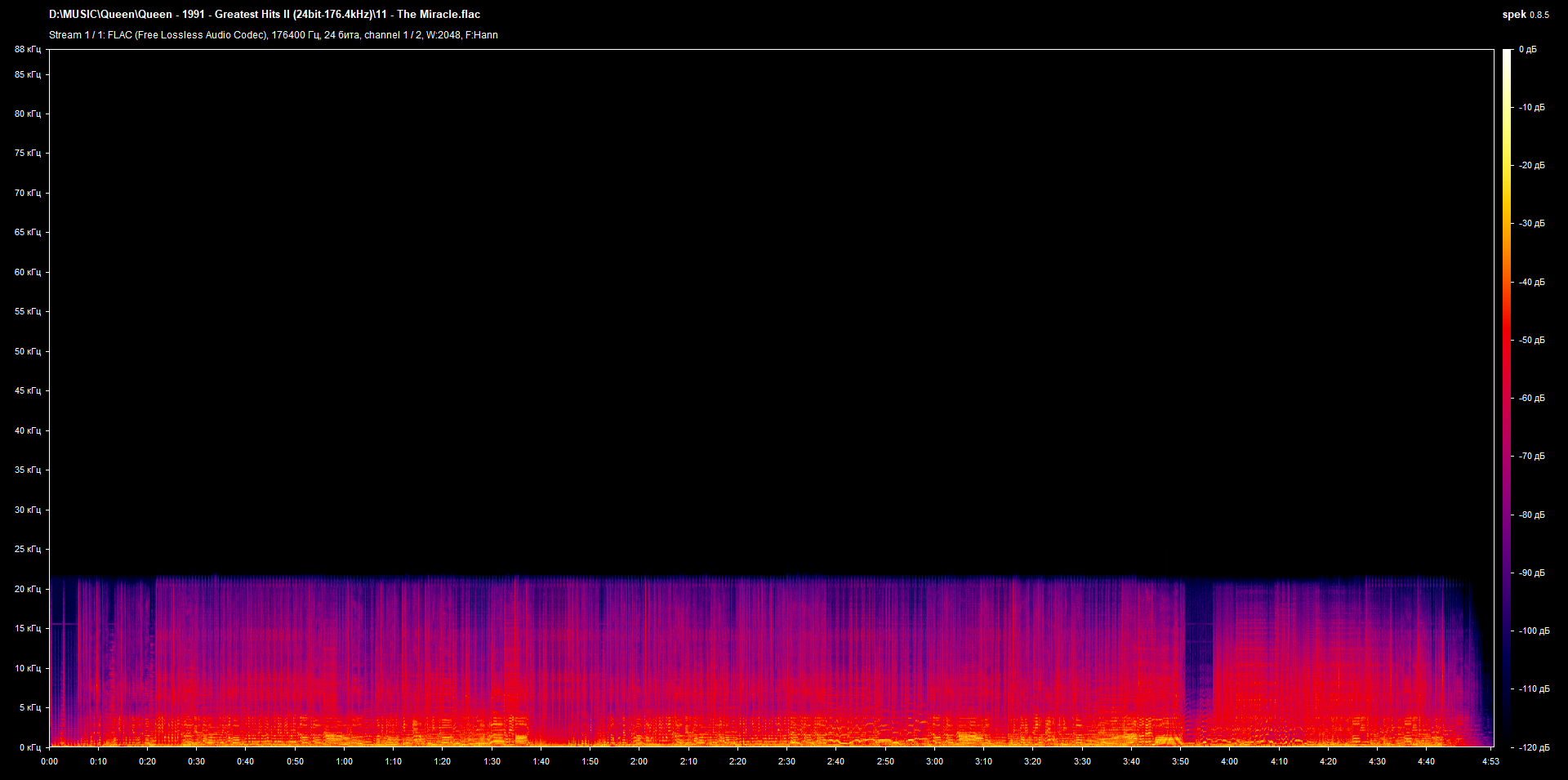This screenshot has height=780, width=1568.
Task: Click the -110 дБ level scale label
Action: tap(1534, 689)
